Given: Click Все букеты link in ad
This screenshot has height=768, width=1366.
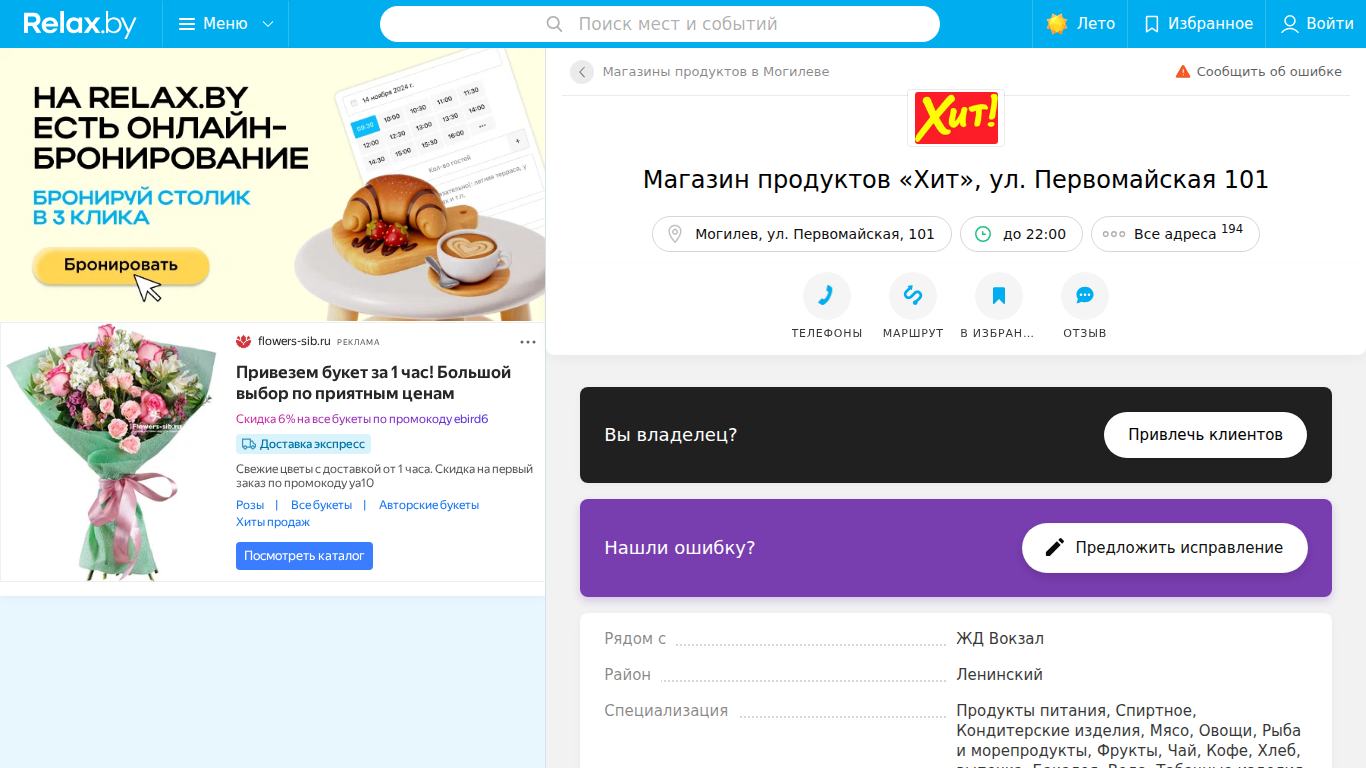Looking at the screenshot, I should click(x=321, y=505).
